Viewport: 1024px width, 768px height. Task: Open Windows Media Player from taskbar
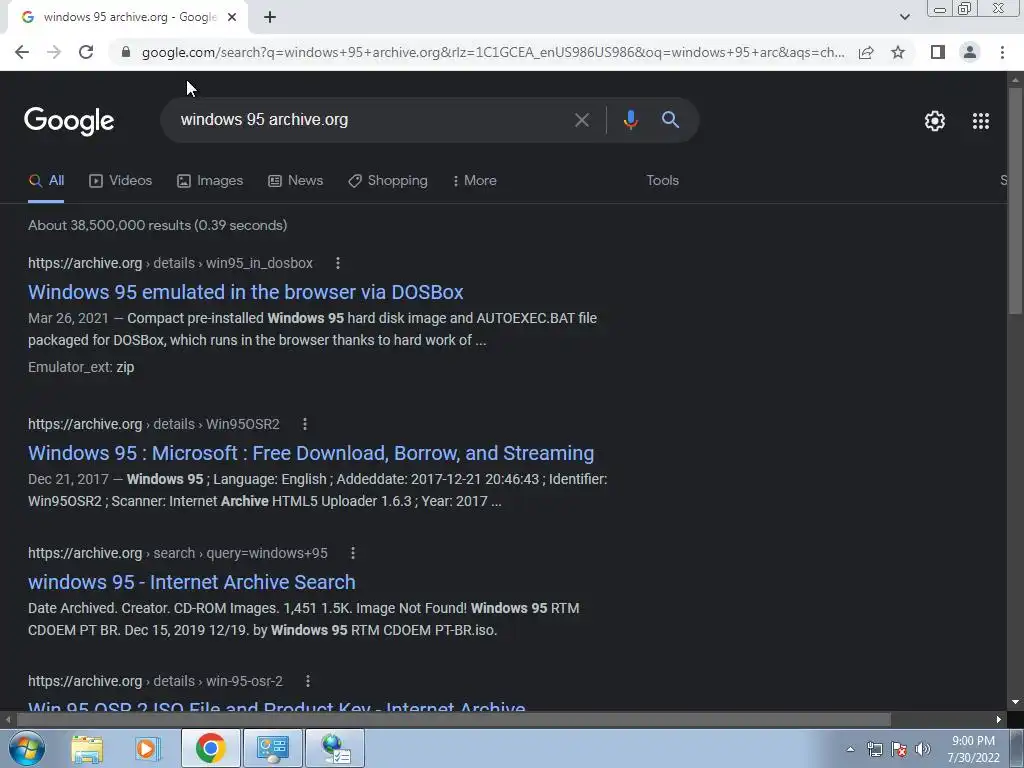click(148, 748)
